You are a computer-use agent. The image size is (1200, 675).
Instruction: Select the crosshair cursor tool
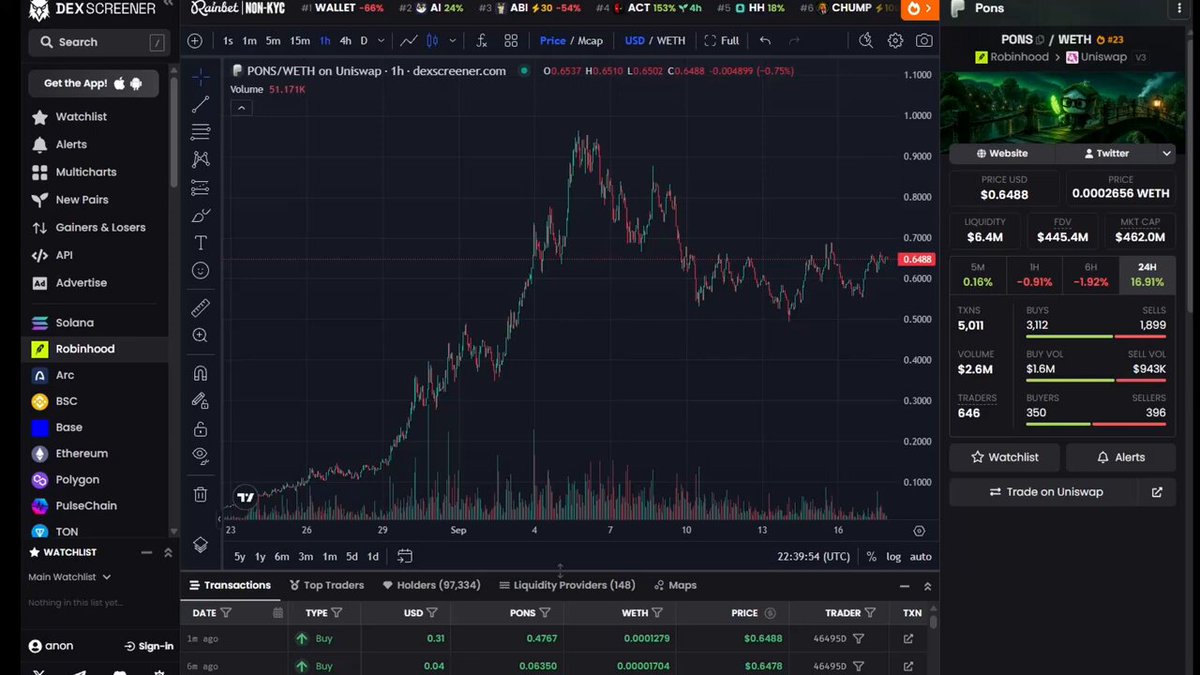click(x=200, y=77)
